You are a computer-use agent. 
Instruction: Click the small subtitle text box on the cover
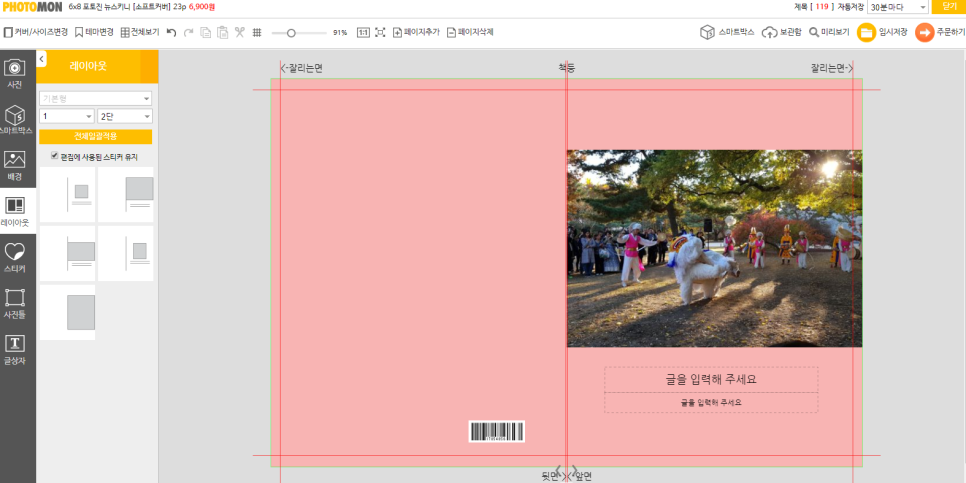pos(711,402)
